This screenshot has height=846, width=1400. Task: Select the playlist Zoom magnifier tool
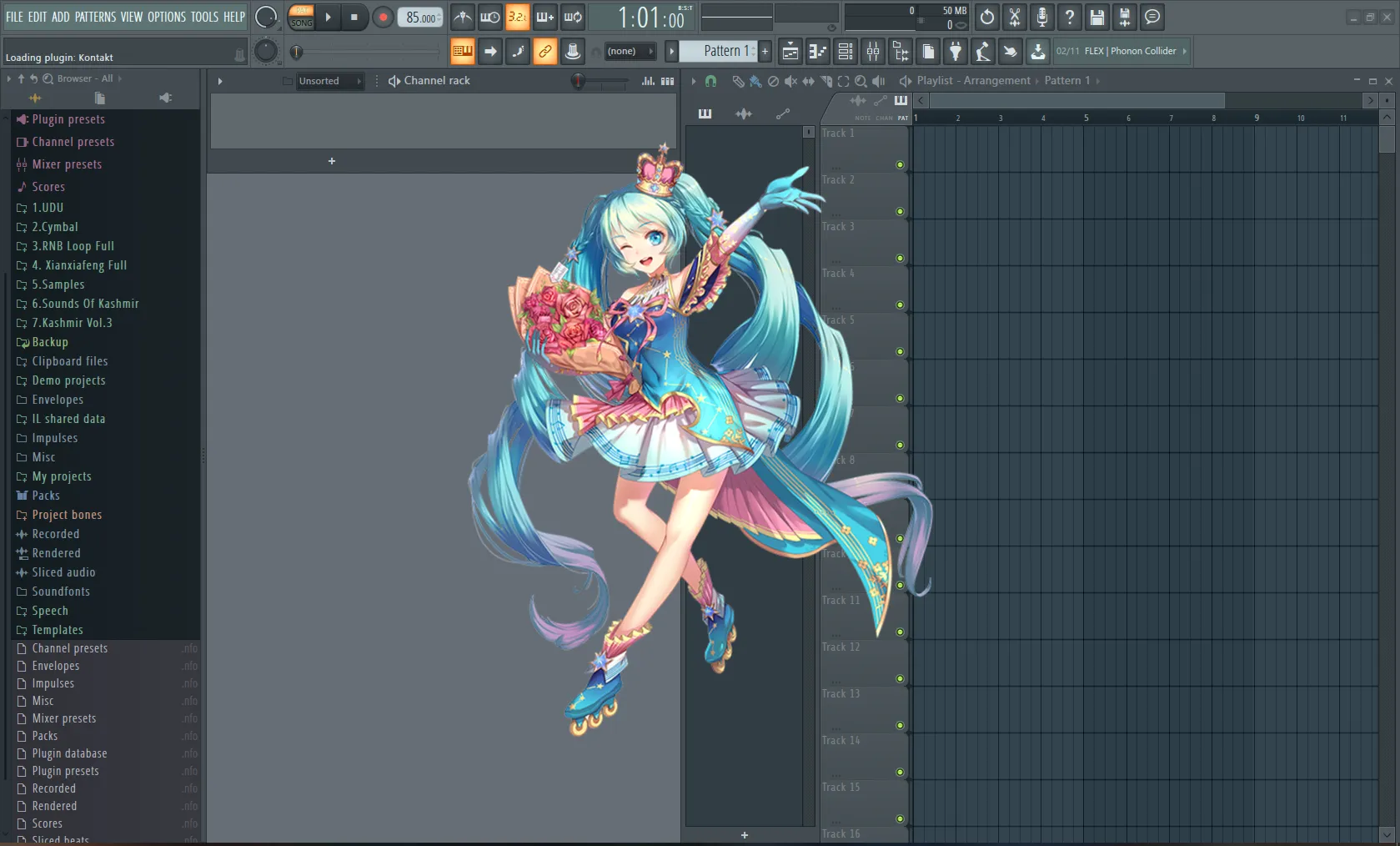[x=861, y=81]
